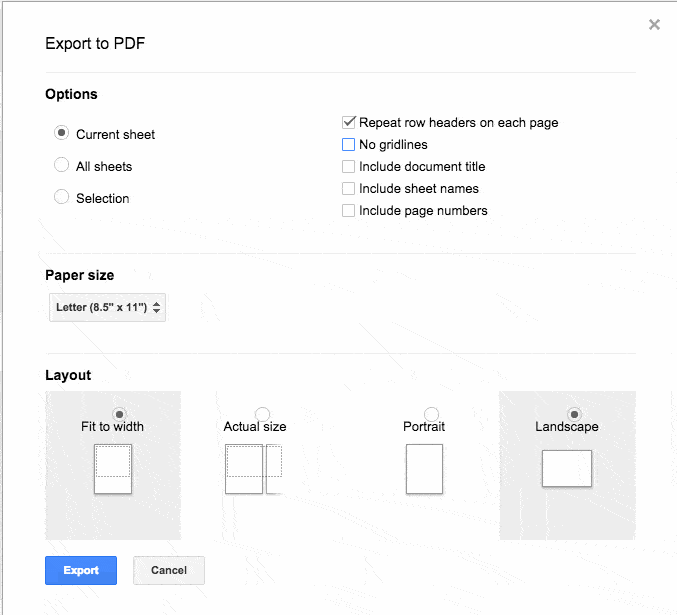Enable the No gridlines checkbox

348,144
